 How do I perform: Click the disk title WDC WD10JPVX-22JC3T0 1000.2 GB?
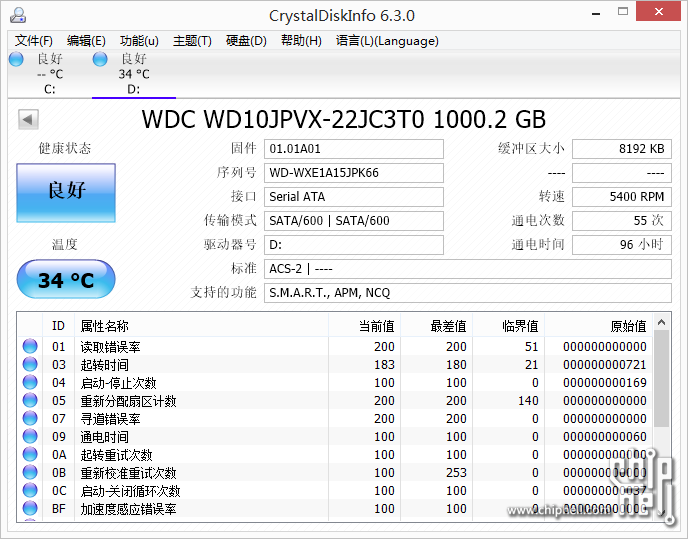pos(344,119)
